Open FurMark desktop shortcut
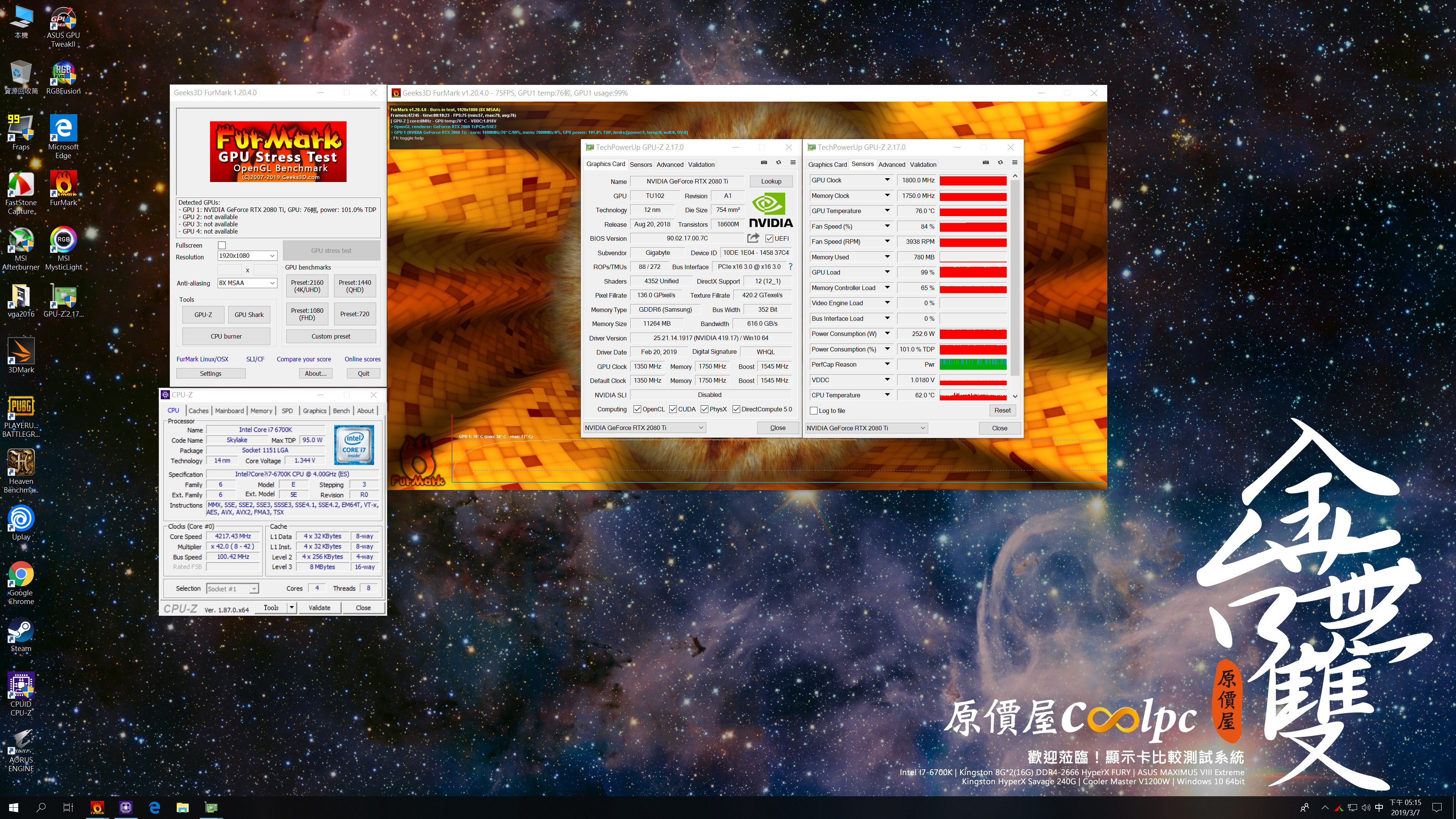Image resolution: width=1456 pixels, height=819 pixels. point(63,189)
